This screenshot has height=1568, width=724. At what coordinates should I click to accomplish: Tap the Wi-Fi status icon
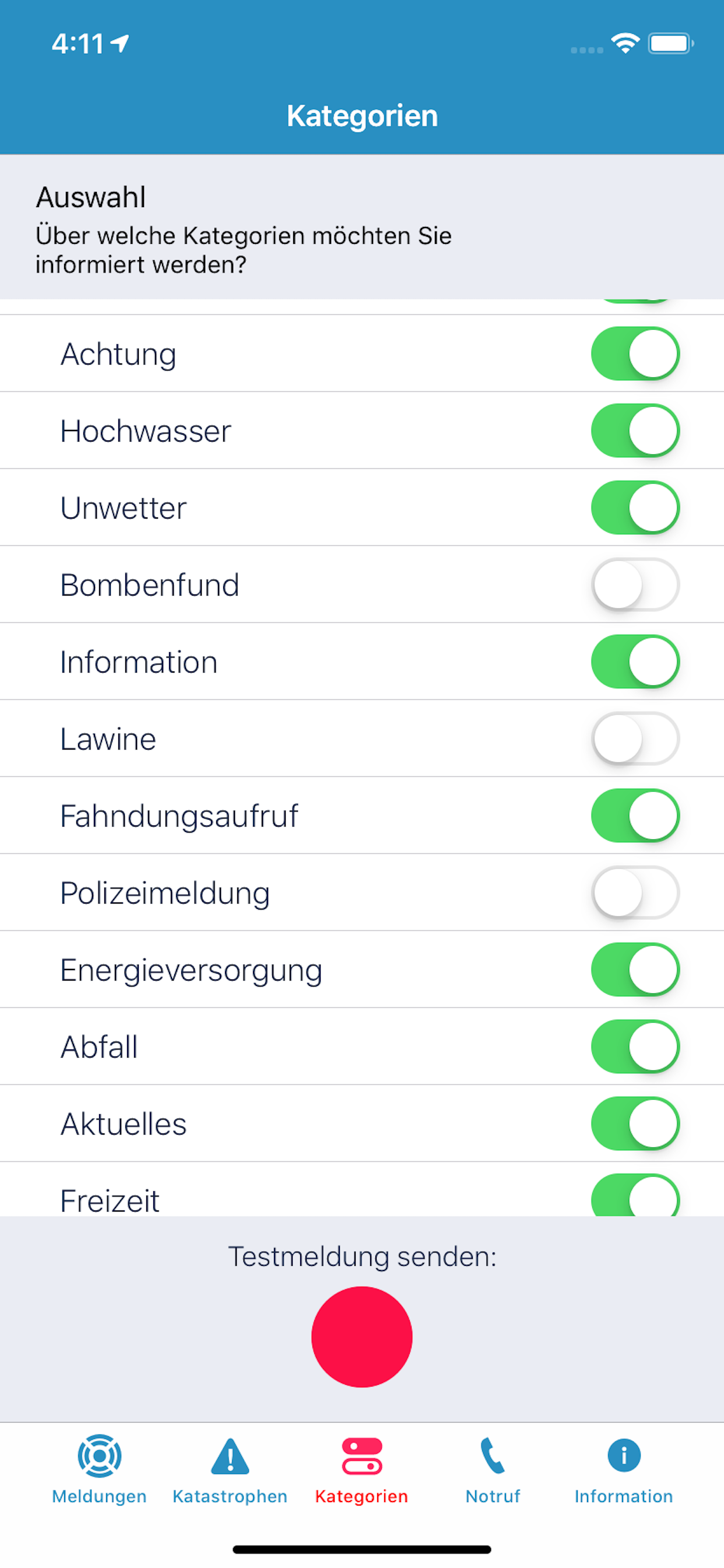point(625,43)
